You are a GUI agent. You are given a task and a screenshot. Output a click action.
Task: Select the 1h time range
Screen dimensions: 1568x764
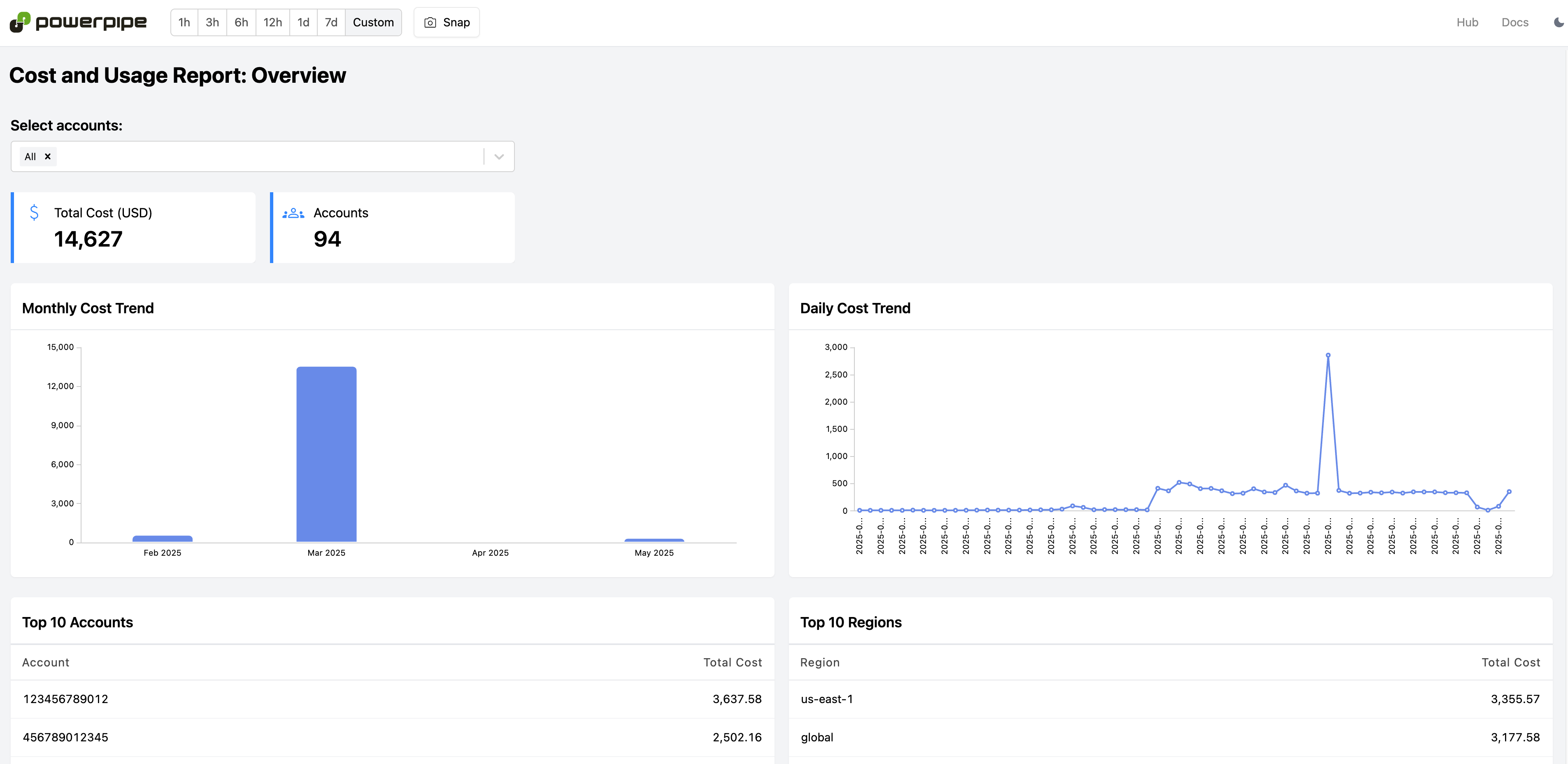[x=184, y=23]
